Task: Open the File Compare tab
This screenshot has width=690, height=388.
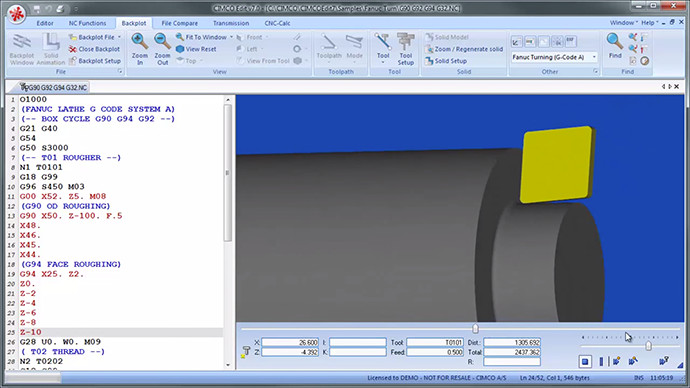Action: (x=180, y=23)
